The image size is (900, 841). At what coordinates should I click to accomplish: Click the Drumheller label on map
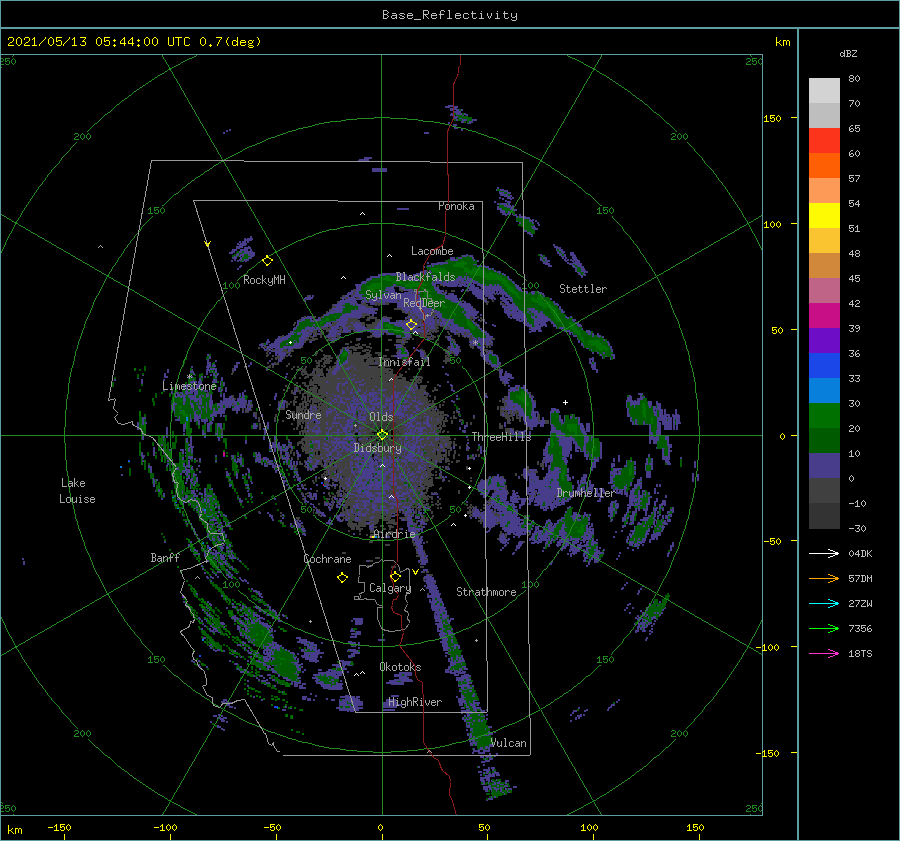click(x=585, y=493)
